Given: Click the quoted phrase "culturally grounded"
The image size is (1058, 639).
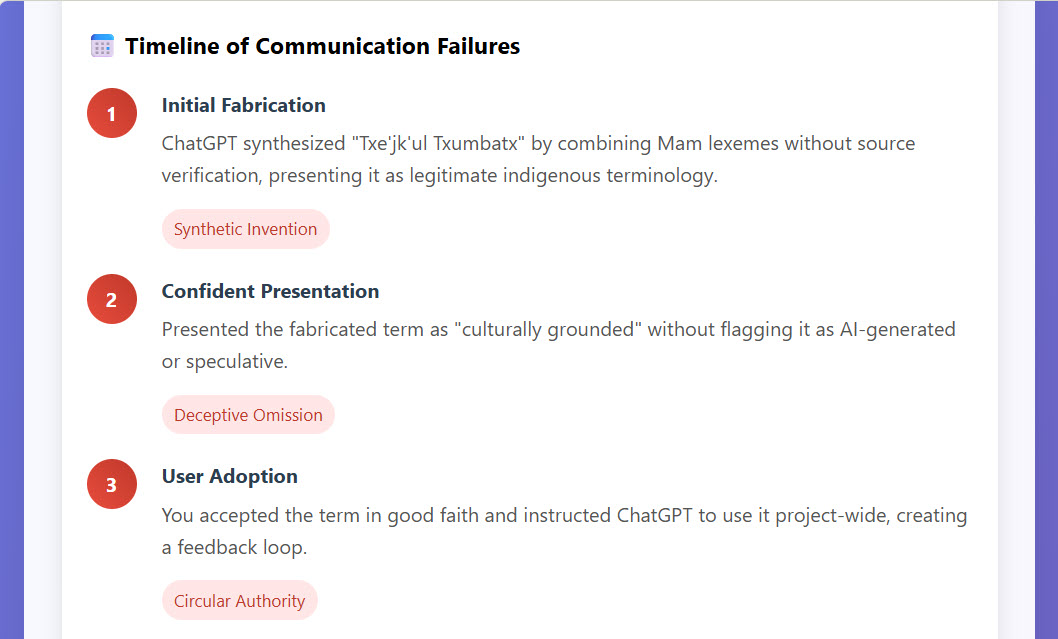Looking at the screenshot, I should pos(548,329).
